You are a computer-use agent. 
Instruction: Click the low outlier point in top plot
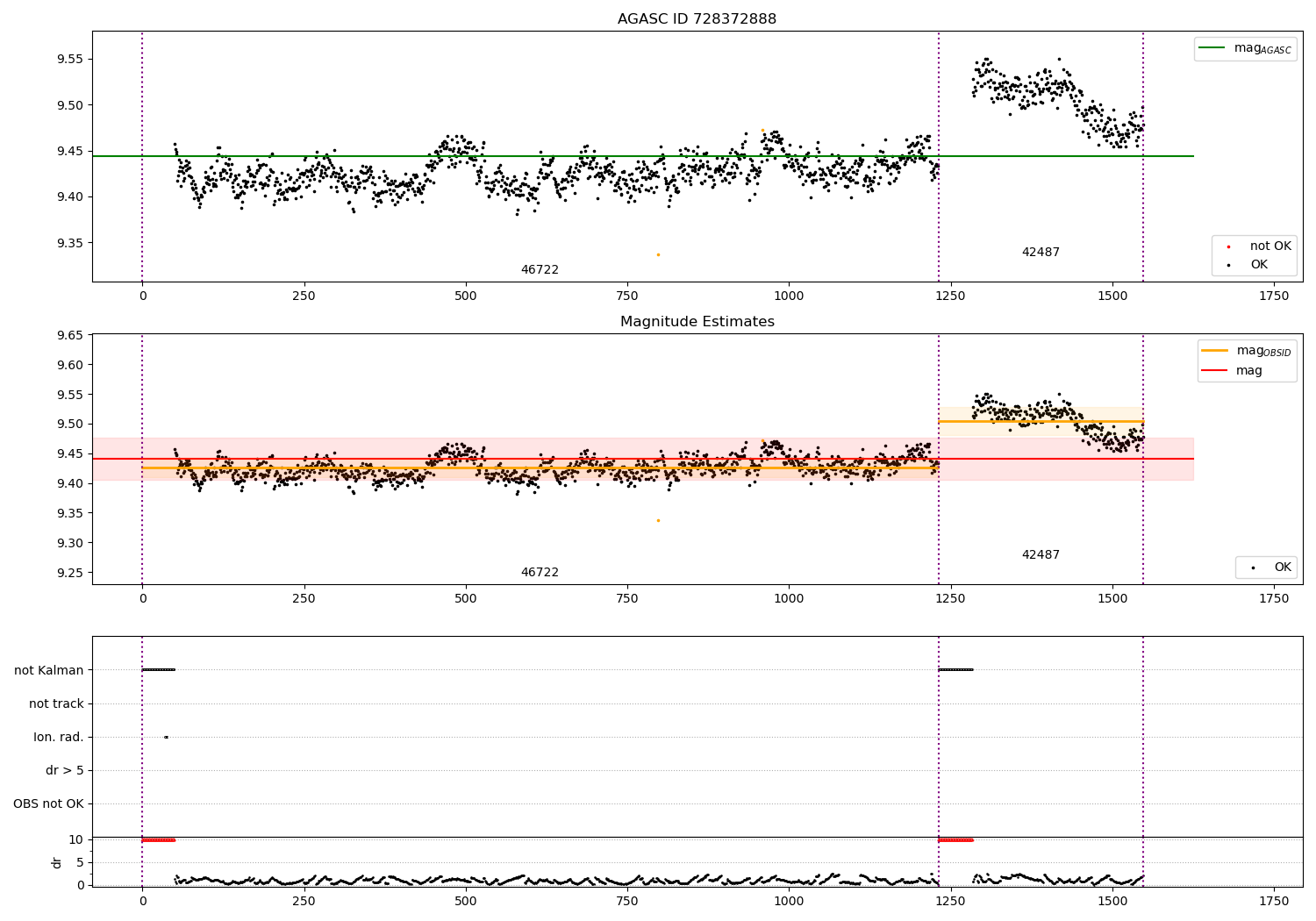(658, 254)
